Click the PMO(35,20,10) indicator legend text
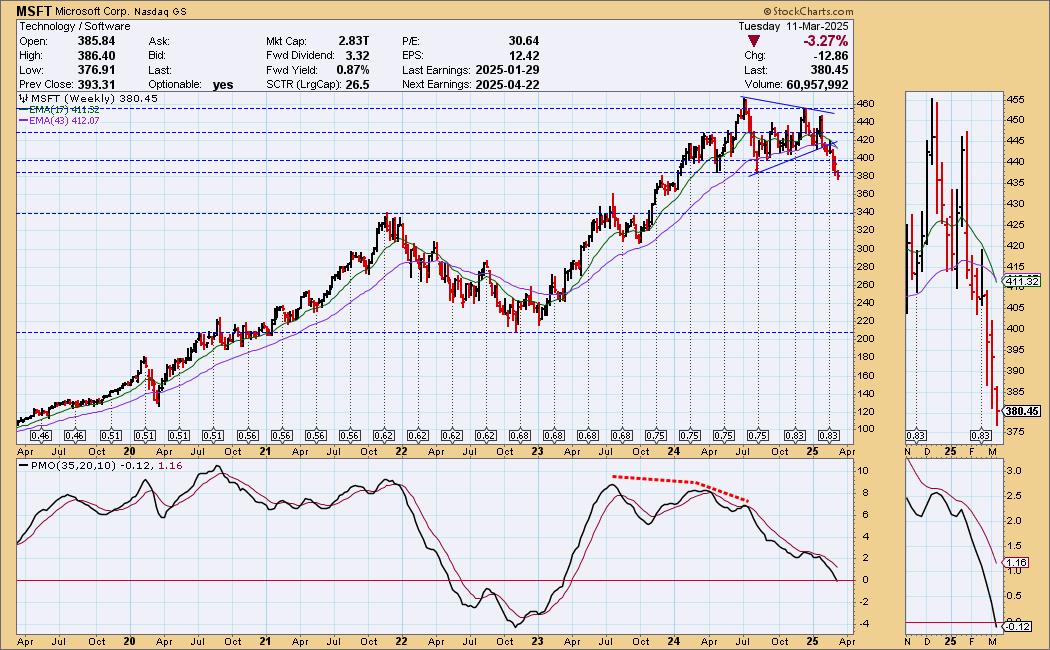 click(107, 465)
